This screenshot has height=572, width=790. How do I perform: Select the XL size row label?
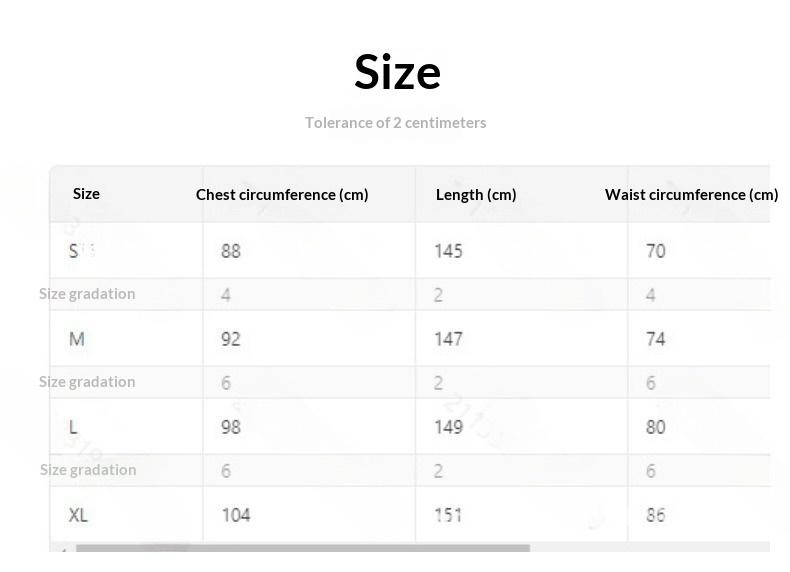78,515
